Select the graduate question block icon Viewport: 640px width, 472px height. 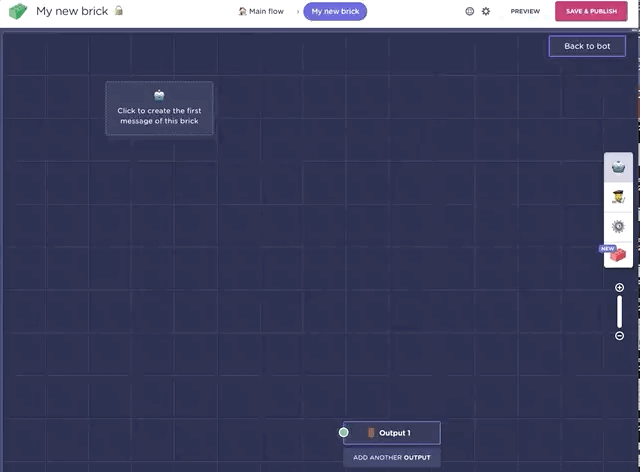coord(618,197)
